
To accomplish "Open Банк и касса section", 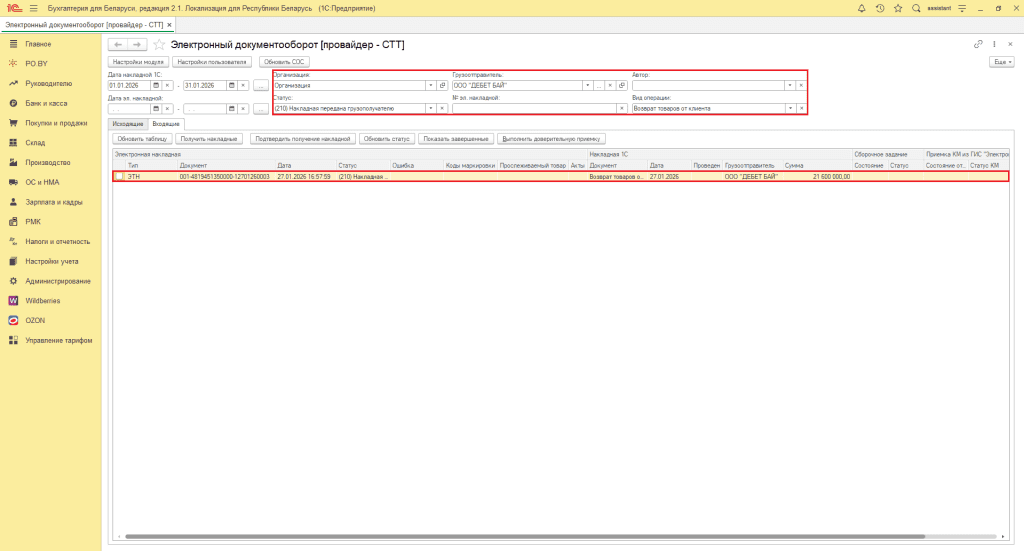I will [x=46, y=103].
